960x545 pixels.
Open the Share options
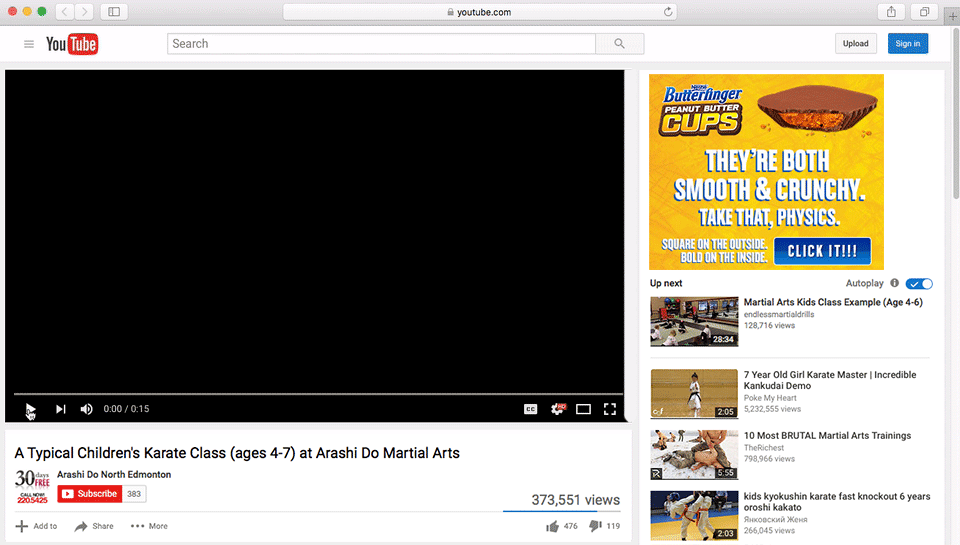click(94, 526)
